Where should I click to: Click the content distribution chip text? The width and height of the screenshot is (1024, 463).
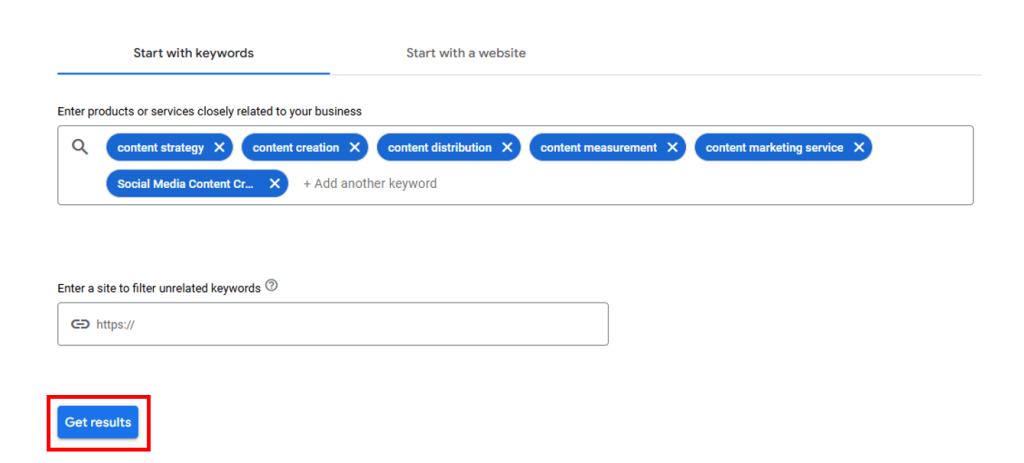(x=439, y=148)
